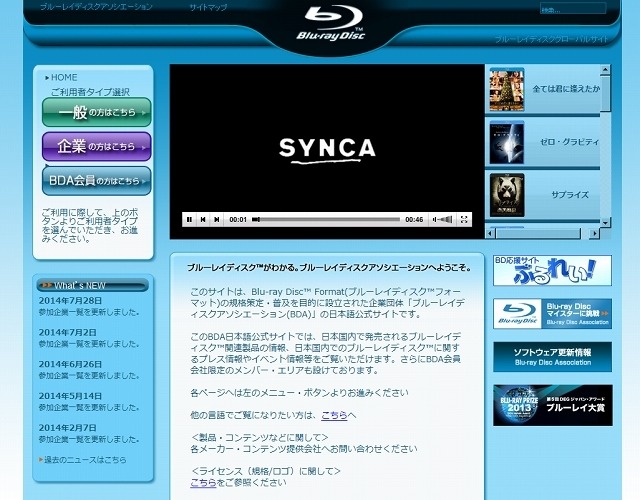The width and height of the screenshot is (640, 500).
Task: Select the ゼロ・グラビティ title text
Action: point(569,142)
